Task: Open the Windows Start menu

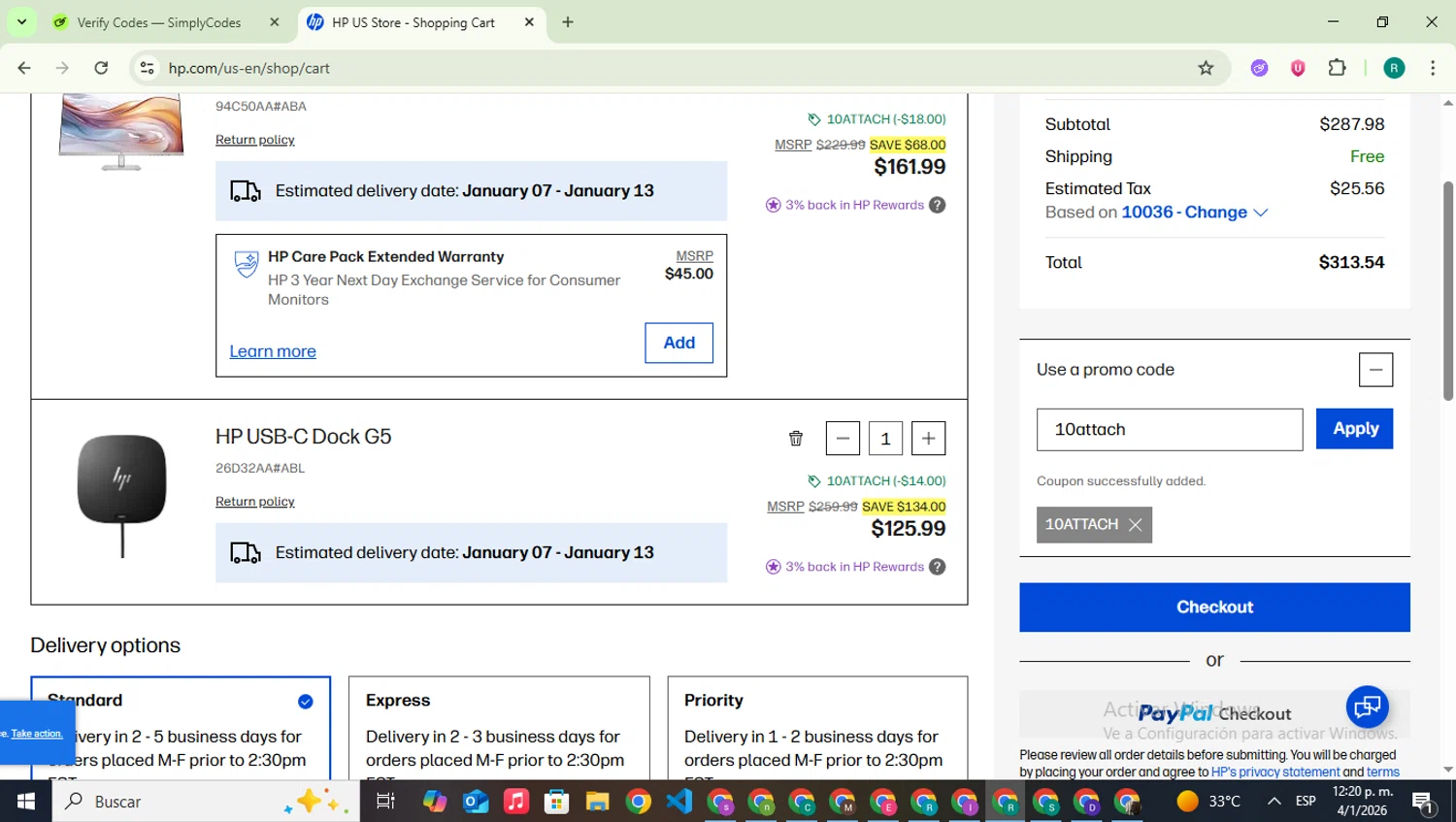Action: coord(26,802)
